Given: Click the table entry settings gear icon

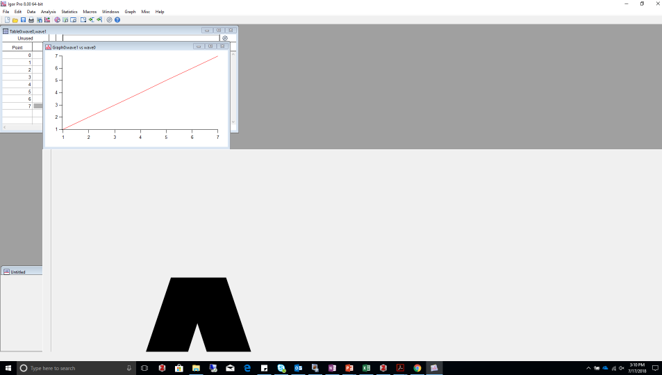Looking at the screenshot, I should coord(225,38).
